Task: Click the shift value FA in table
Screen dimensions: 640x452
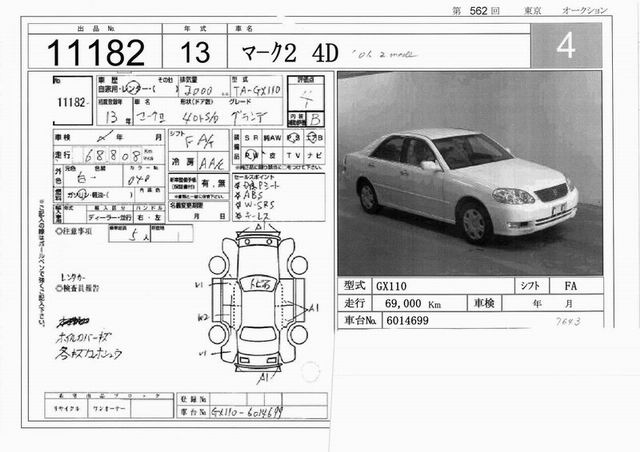Action: coord(571,286)
